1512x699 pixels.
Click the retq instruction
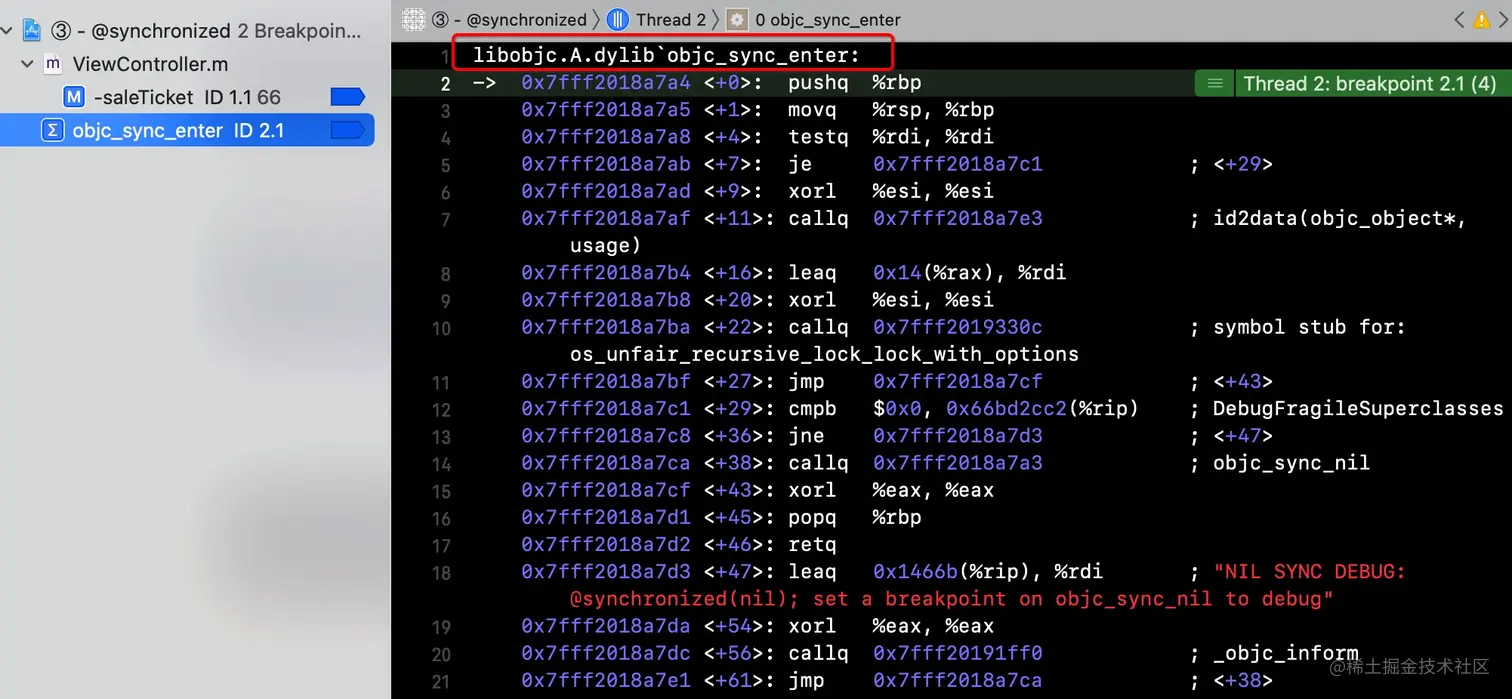click(x=812, y=545)
